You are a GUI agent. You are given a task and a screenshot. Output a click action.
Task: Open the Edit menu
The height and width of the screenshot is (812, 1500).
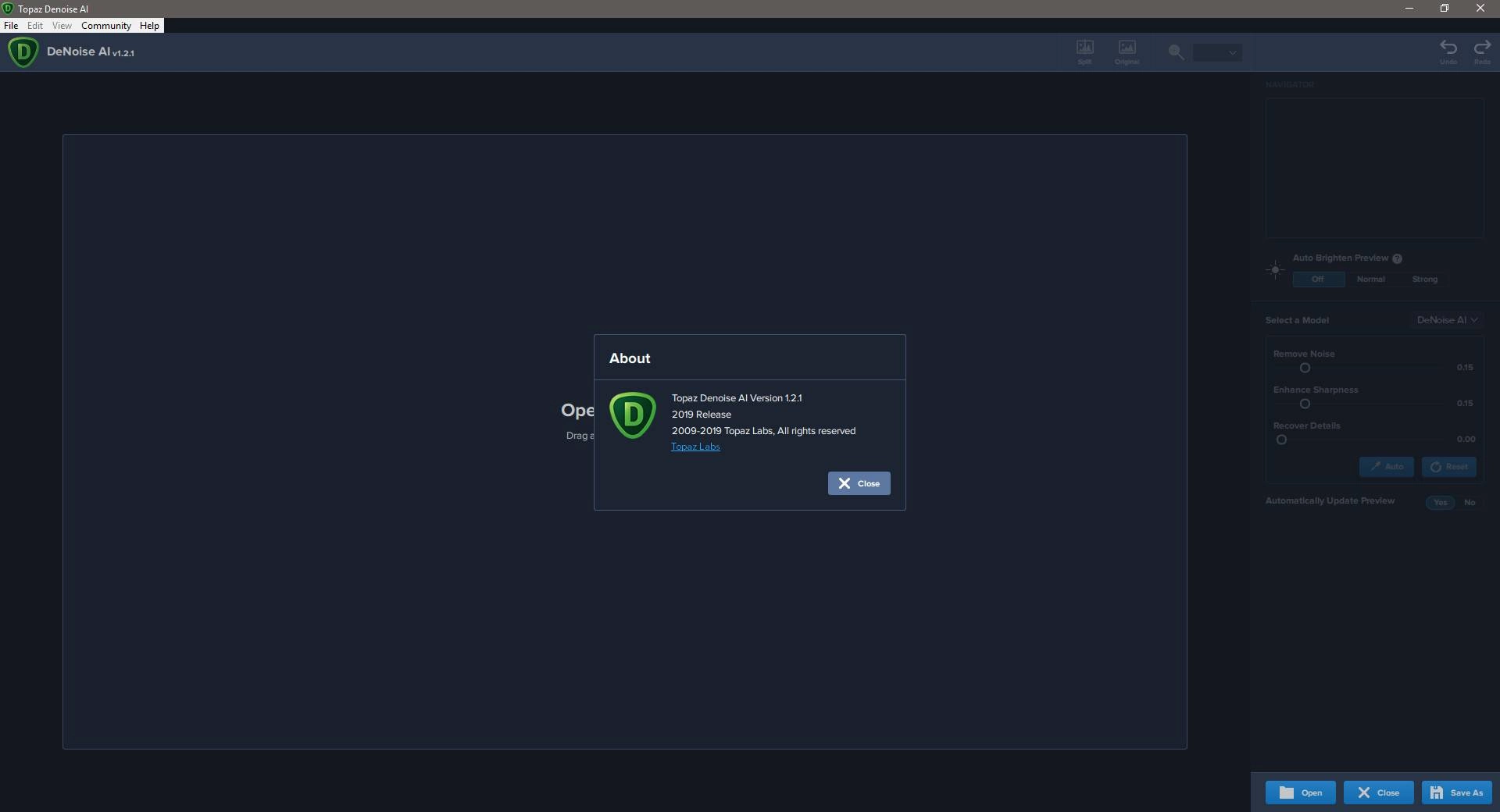pyautogui.click(x=35, y=26)
